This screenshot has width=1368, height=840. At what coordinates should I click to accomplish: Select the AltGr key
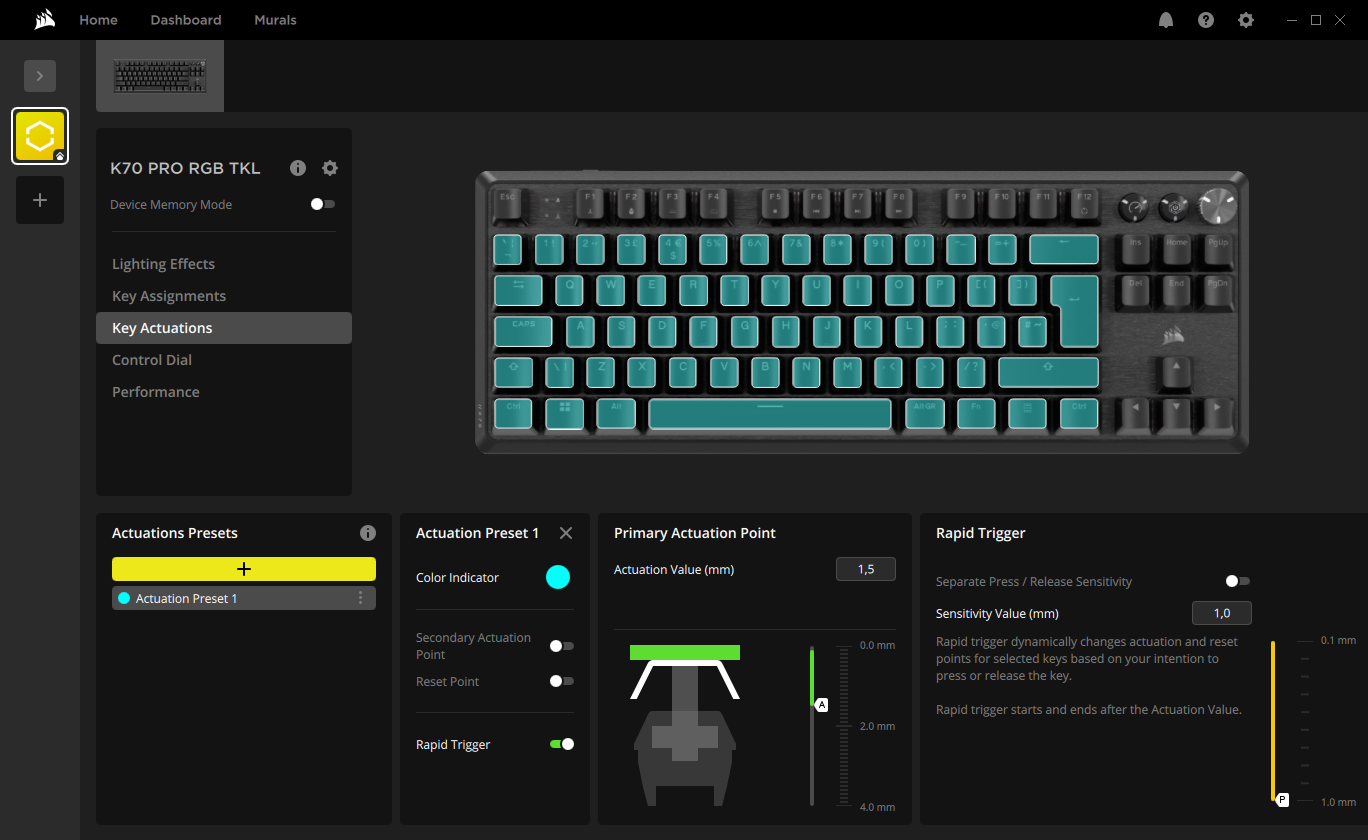(x=924, y=414)
